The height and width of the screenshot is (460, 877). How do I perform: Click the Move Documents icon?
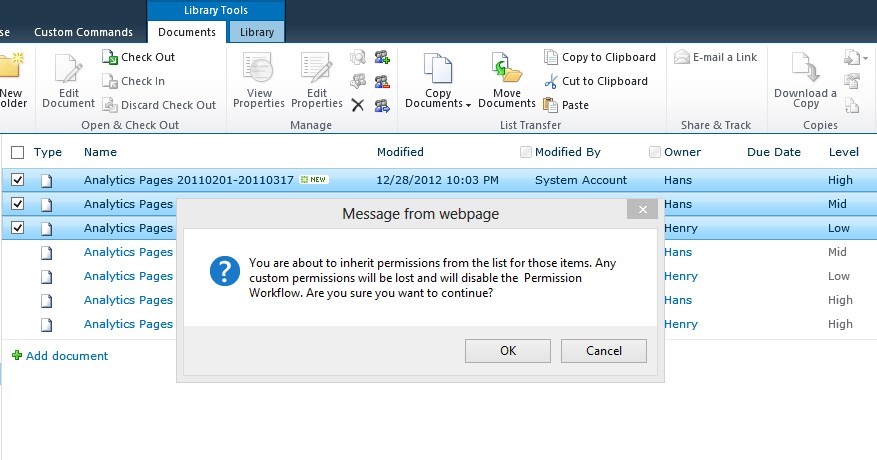pyautogui.click(x=506, y=68)
